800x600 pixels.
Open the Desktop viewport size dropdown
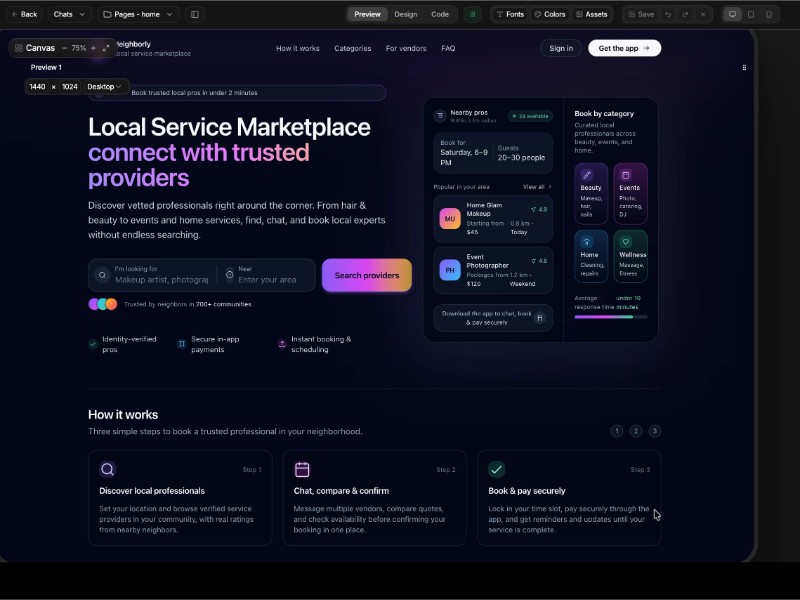tap(104, 87)
